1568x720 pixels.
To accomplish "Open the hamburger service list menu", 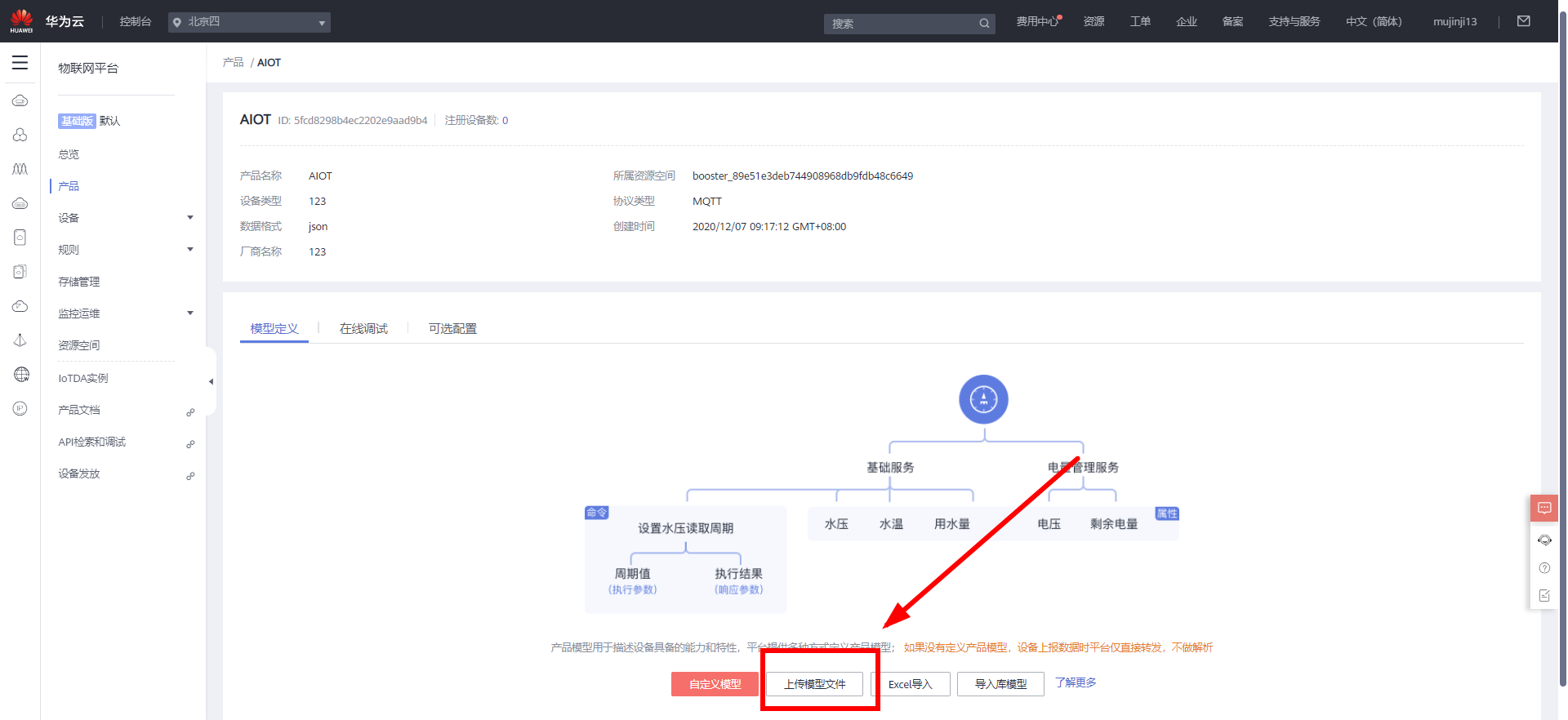I will tap(20, 63).
